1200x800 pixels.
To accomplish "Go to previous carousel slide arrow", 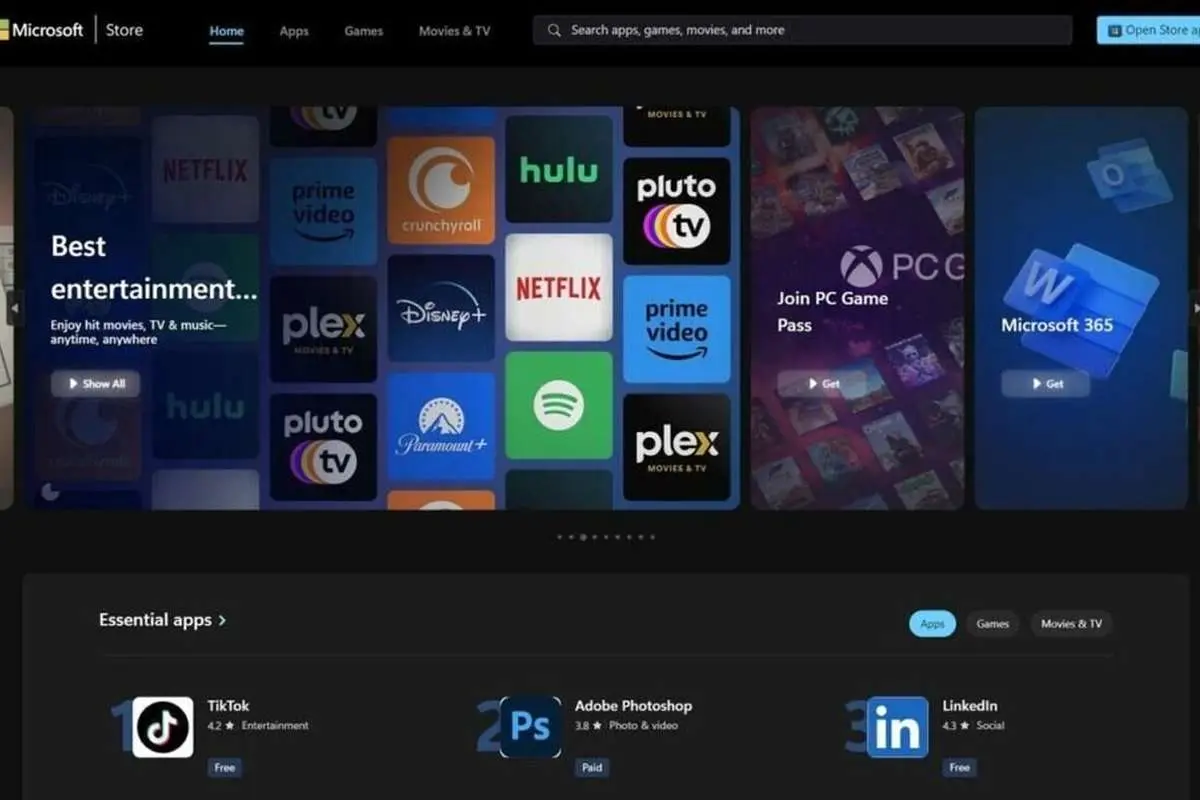I will 14,308.
